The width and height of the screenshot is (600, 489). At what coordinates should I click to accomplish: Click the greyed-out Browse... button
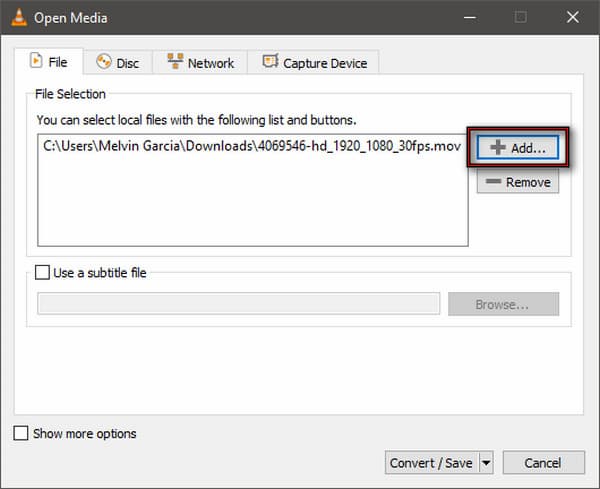503,304
